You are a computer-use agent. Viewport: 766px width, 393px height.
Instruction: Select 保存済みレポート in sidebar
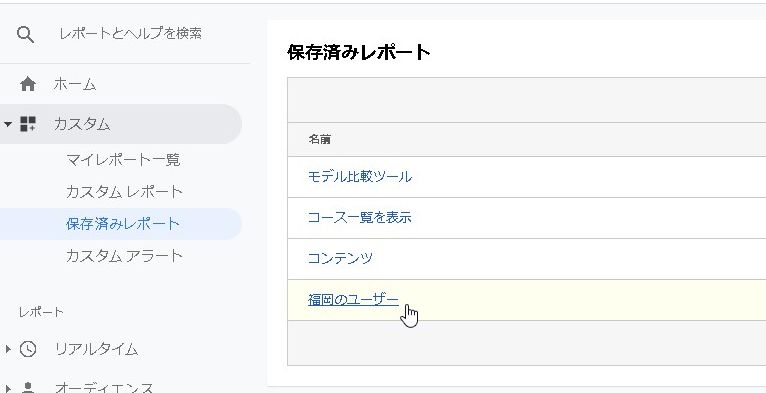(x=123, y=224)
